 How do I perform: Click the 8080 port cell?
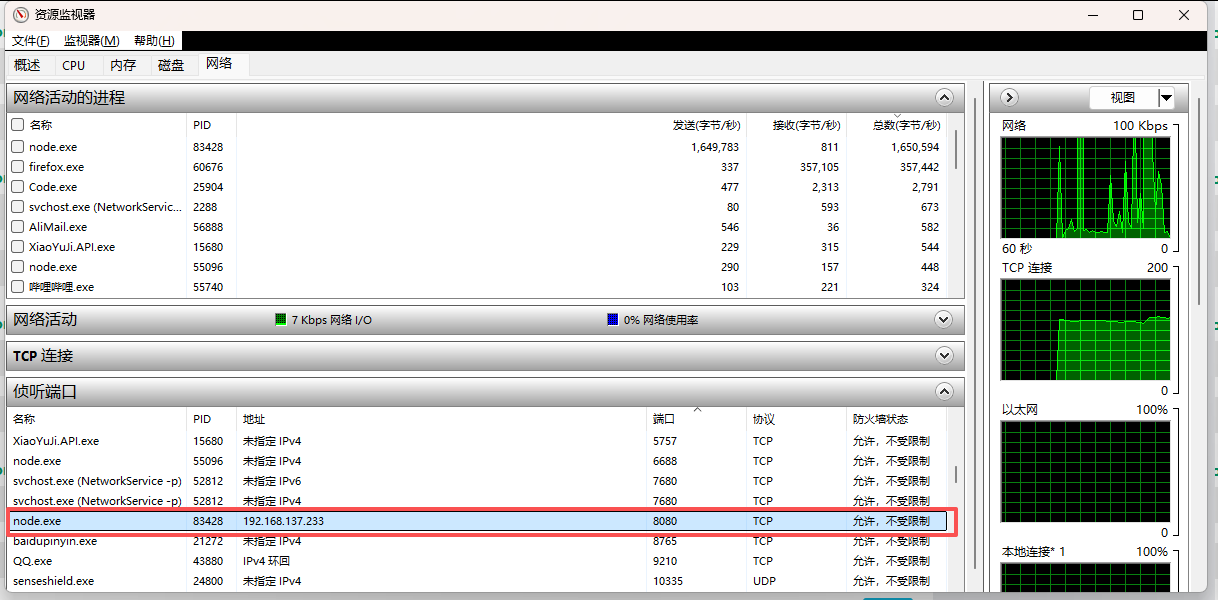(x=665, y=521)
